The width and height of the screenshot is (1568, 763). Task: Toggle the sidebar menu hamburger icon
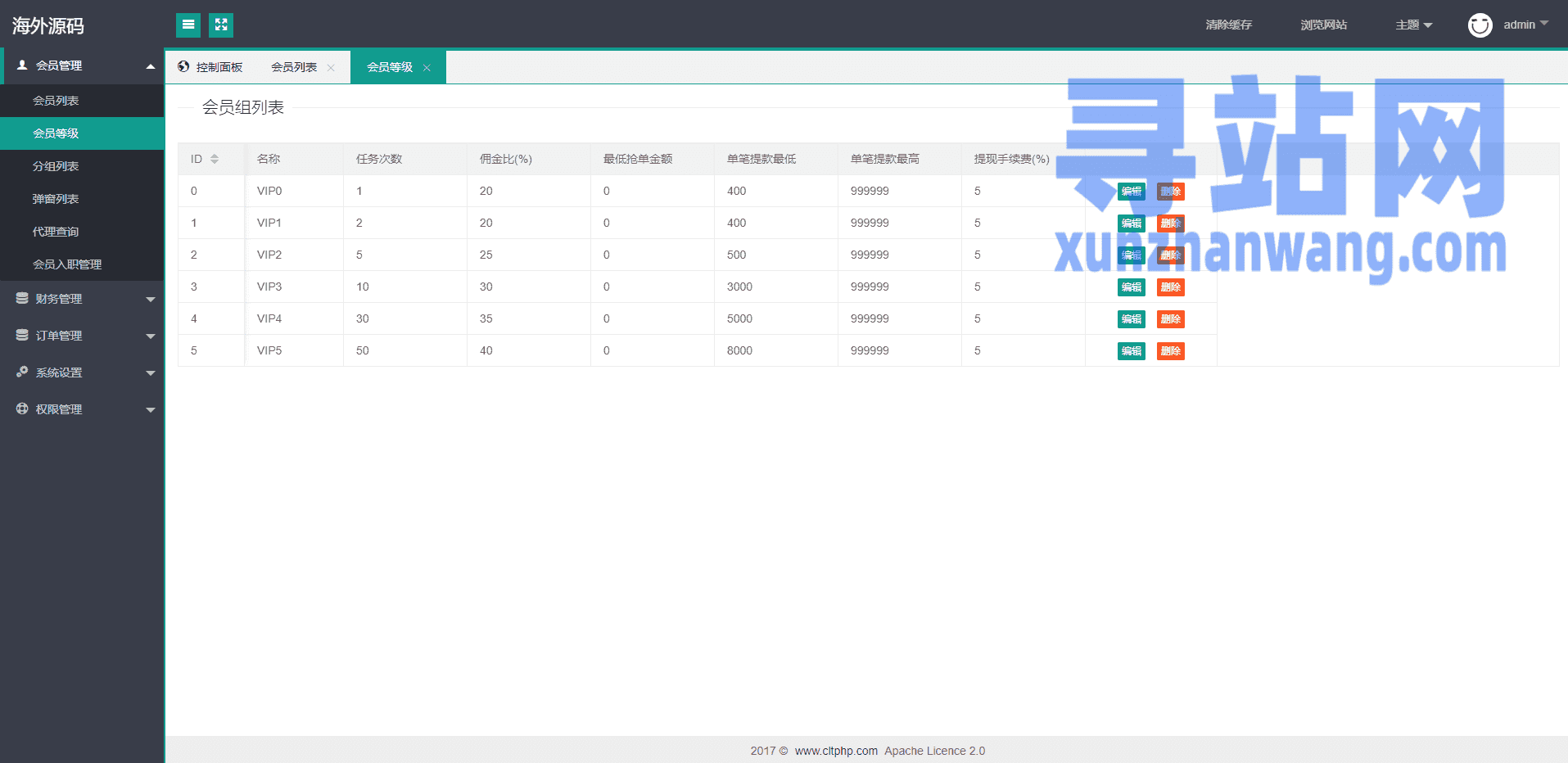click(x=188, y=25)
